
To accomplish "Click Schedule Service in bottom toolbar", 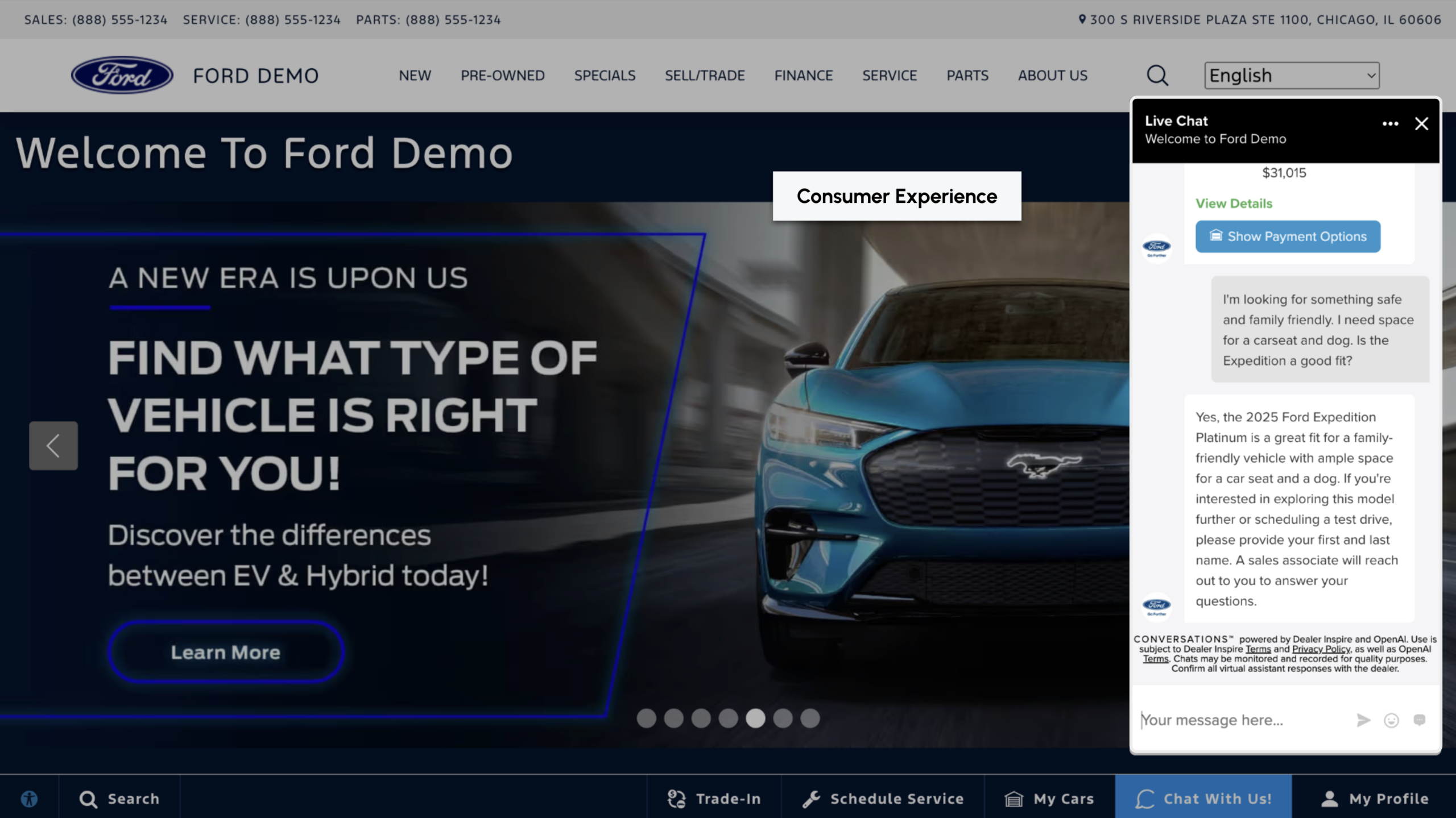I will (883, 799).
